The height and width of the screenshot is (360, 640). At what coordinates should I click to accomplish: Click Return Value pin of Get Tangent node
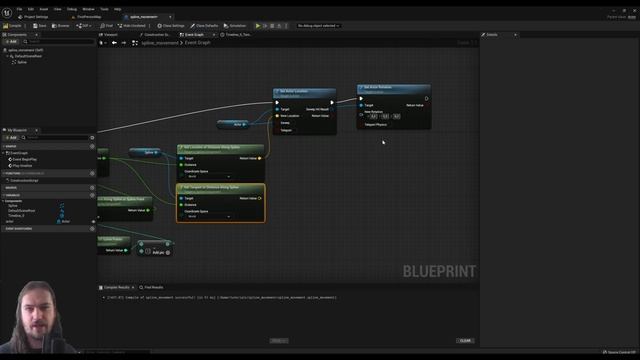(x=260, y=198)
